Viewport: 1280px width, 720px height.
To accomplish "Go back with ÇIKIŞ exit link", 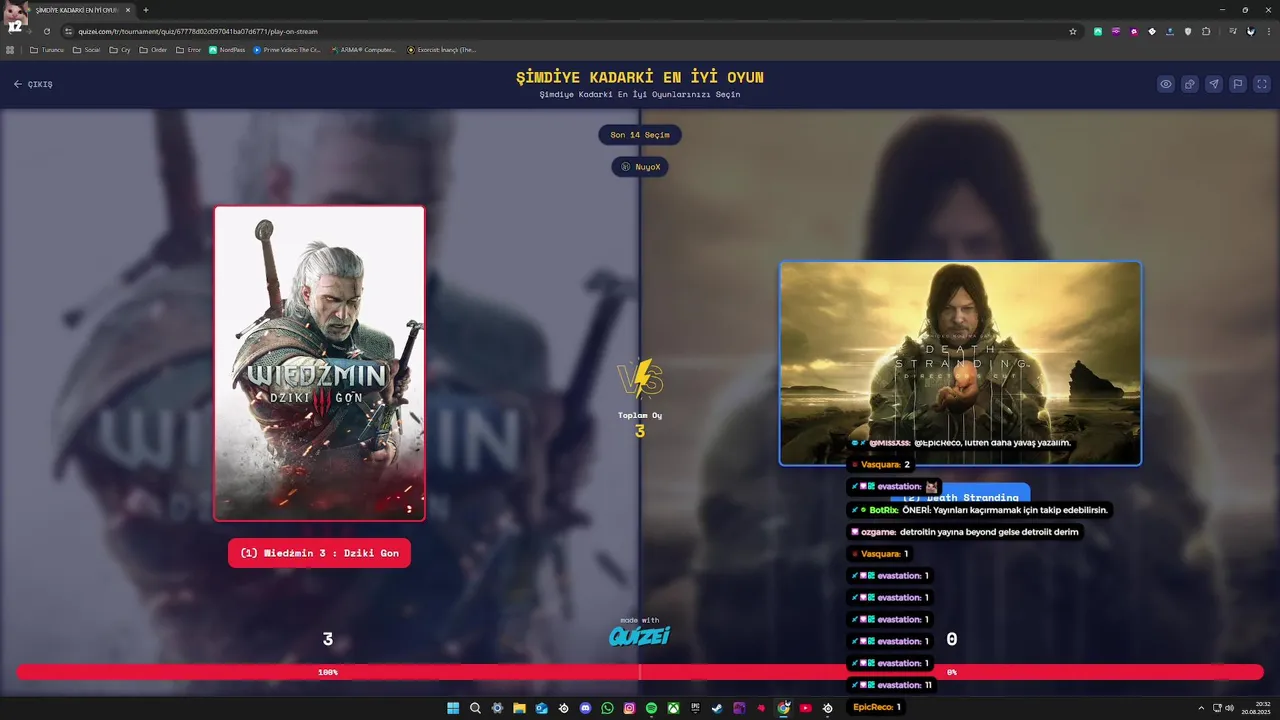I will [x=33, y=84].
